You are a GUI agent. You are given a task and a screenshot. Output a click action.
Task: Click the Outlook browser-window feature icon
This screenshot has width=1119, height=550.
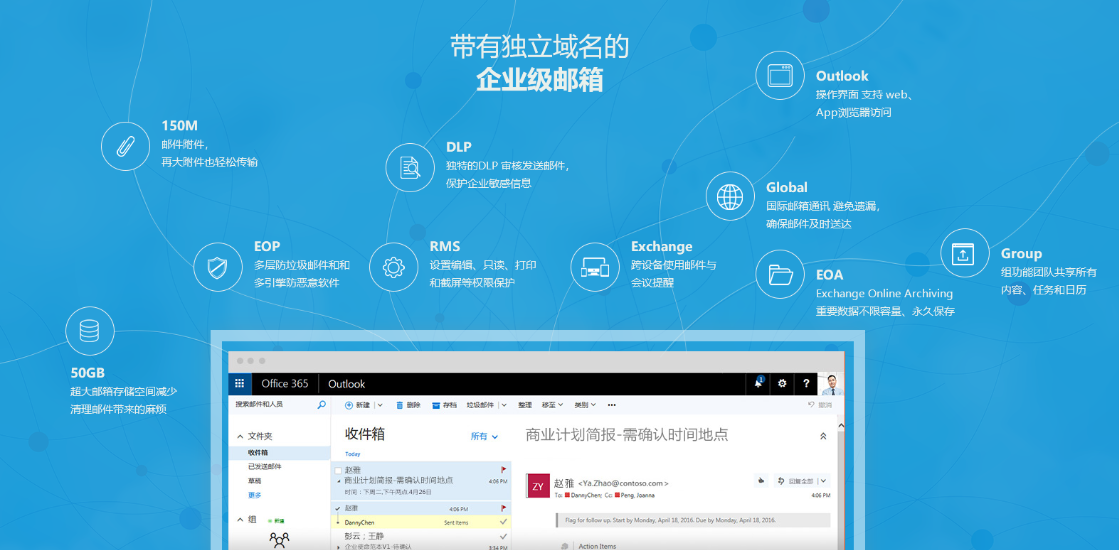pos(779,75)
